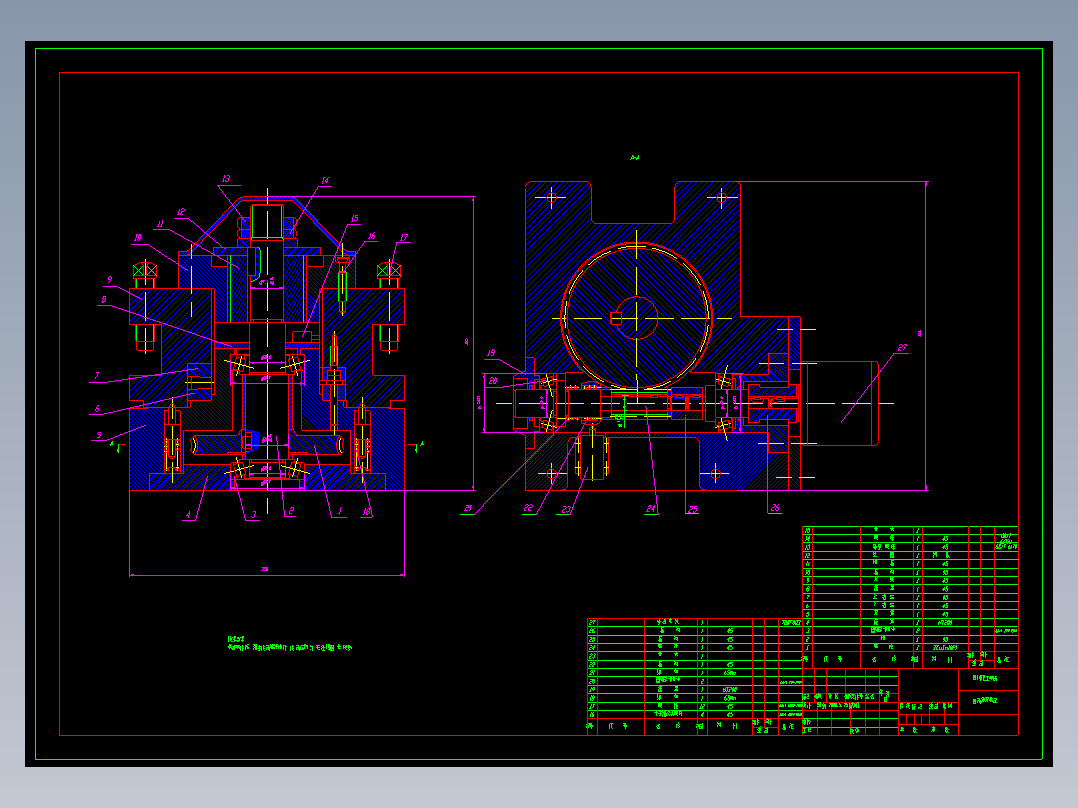Click part callout number 18
1078x808 pixels.
366,512
